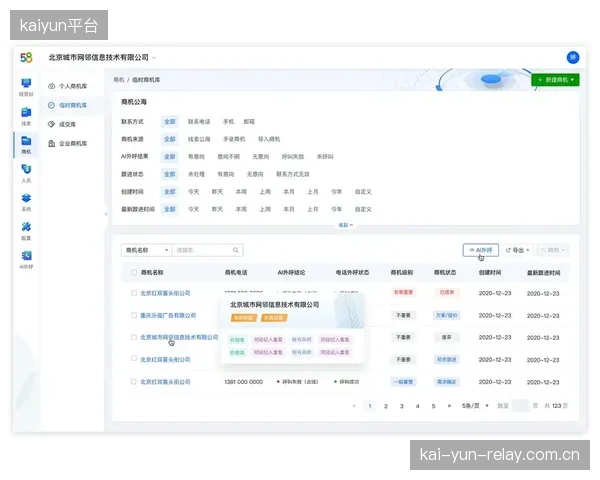Click the search magnifier icon
The height and width of the screenshot is (480, 600).
click(235, 250)
